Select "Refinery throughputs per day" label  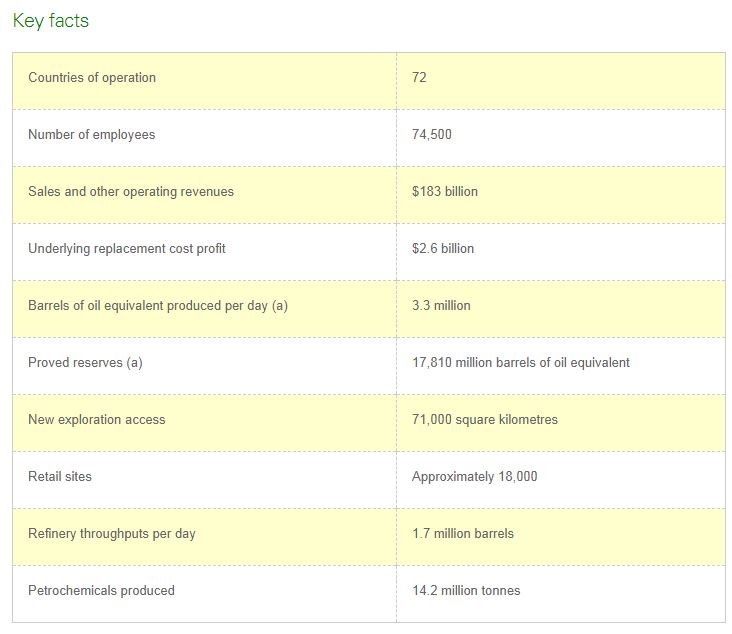112,534
